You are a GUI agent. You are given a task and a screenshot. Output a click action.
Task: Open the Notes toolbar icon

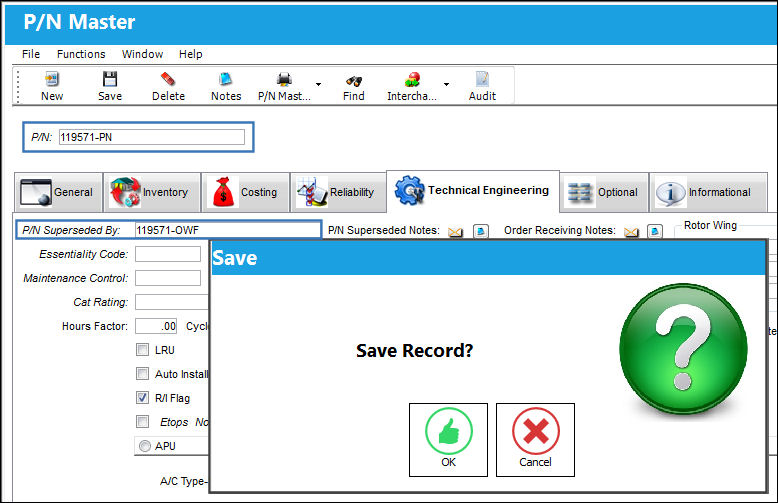226,79
